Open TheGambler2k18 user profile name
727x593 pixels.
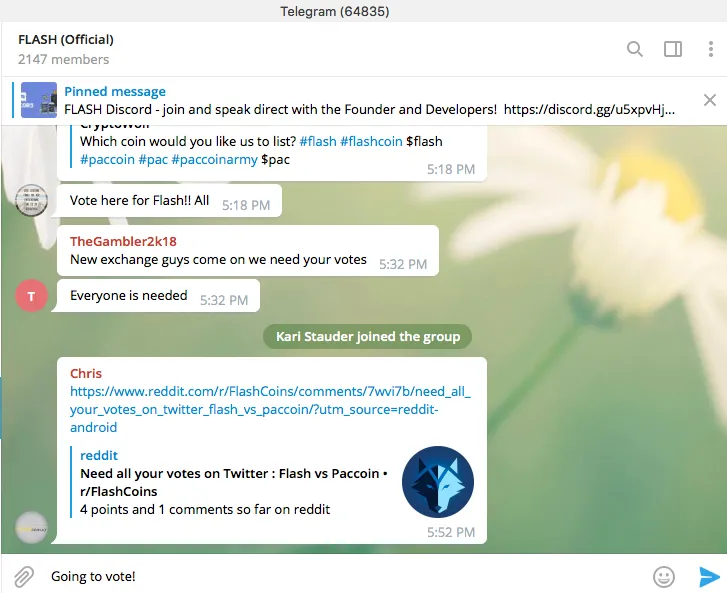pos(123,242)
